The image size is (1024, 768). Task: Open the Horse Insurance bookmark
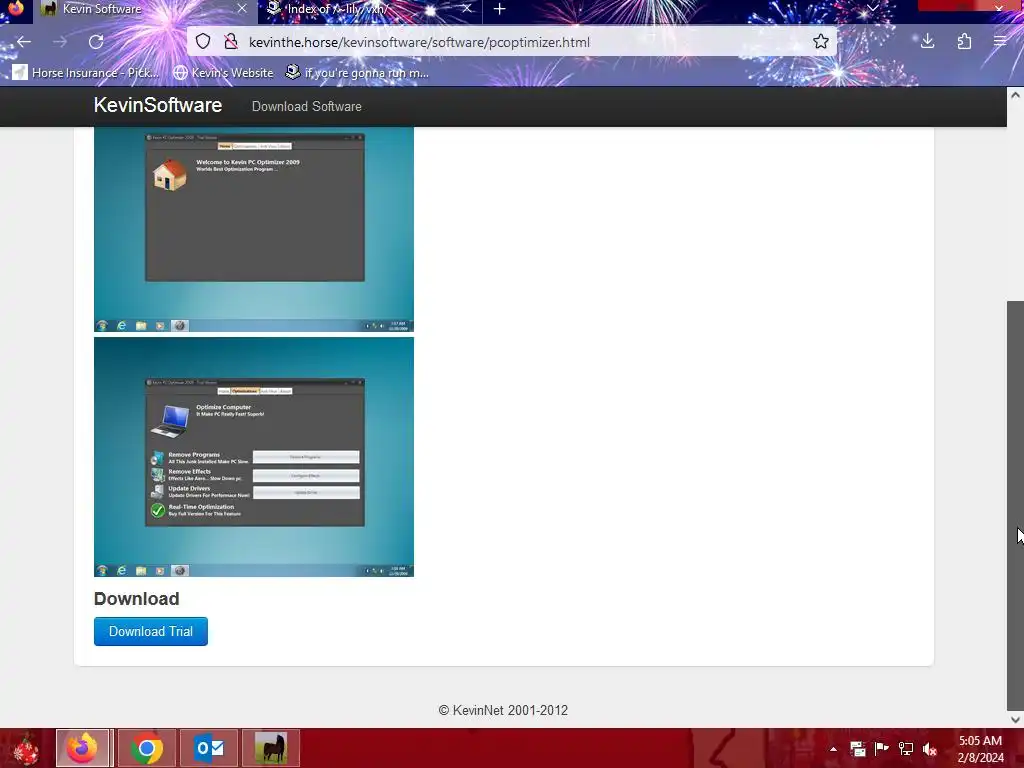tap(86, 72)
